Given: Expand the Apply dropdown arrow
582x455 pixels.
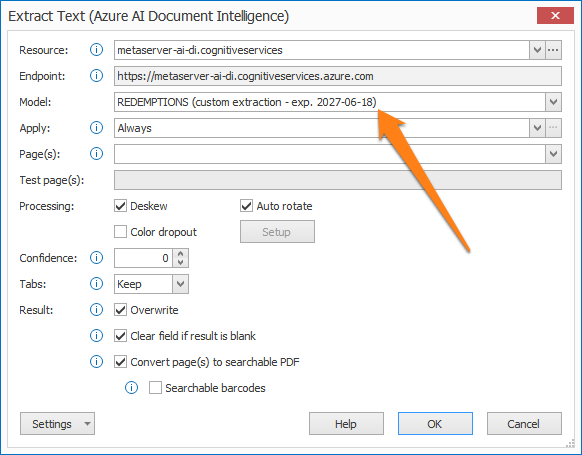Looking at the screenshot, I should (537, 128).
